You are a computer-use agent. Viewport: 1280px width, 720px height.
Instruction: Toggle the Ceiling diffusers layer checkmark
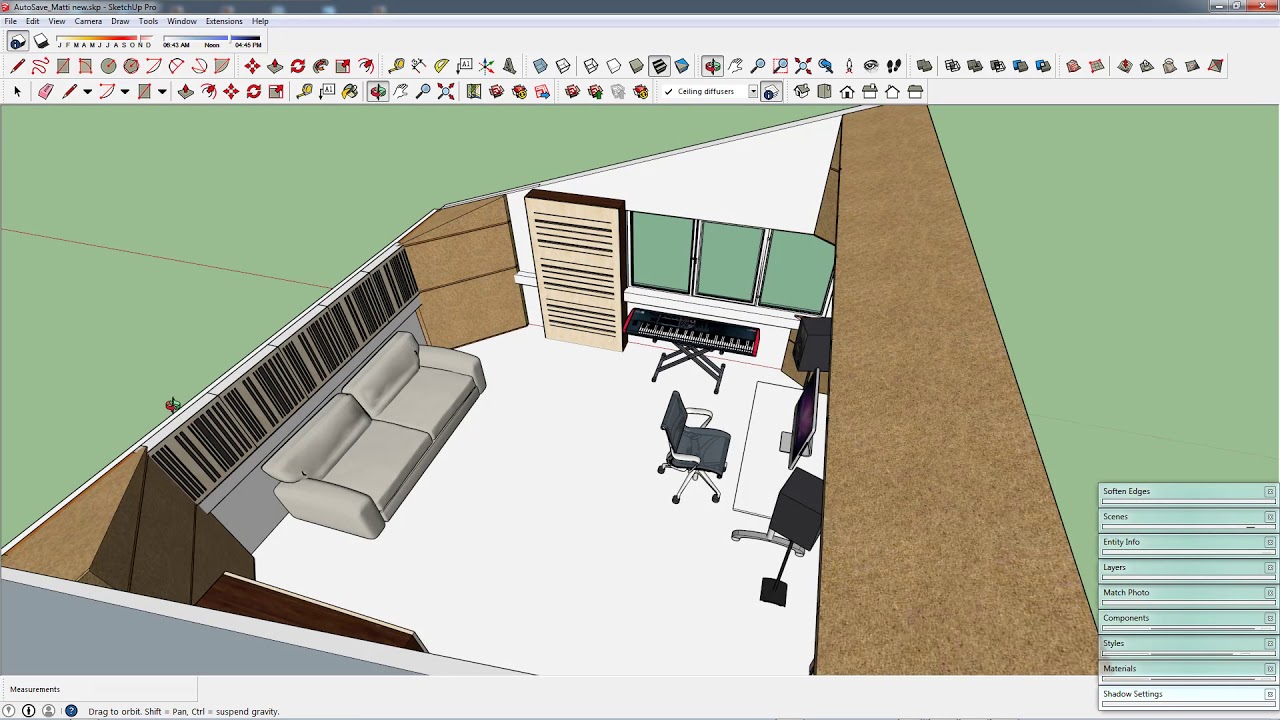[x=669, y=92]
